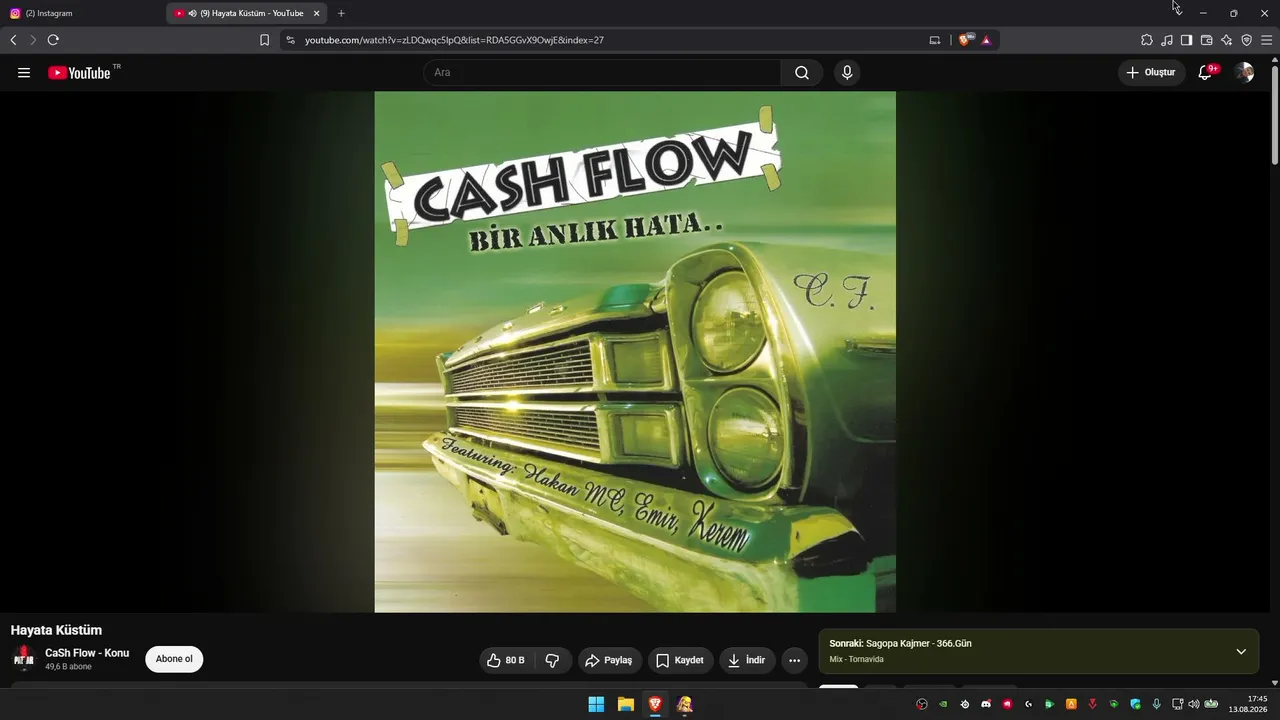
Task: Subscribe with the Abone ol button
Action: (174, 659)
